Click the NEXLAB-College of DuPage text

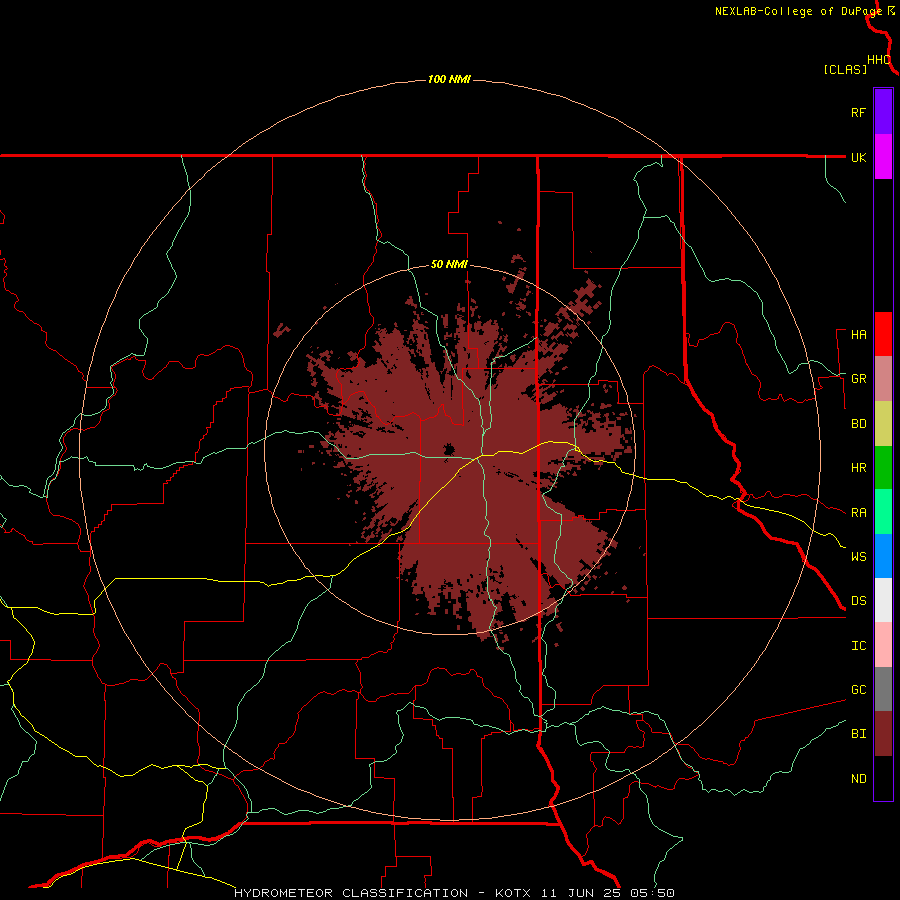click(x=799, y=11)
